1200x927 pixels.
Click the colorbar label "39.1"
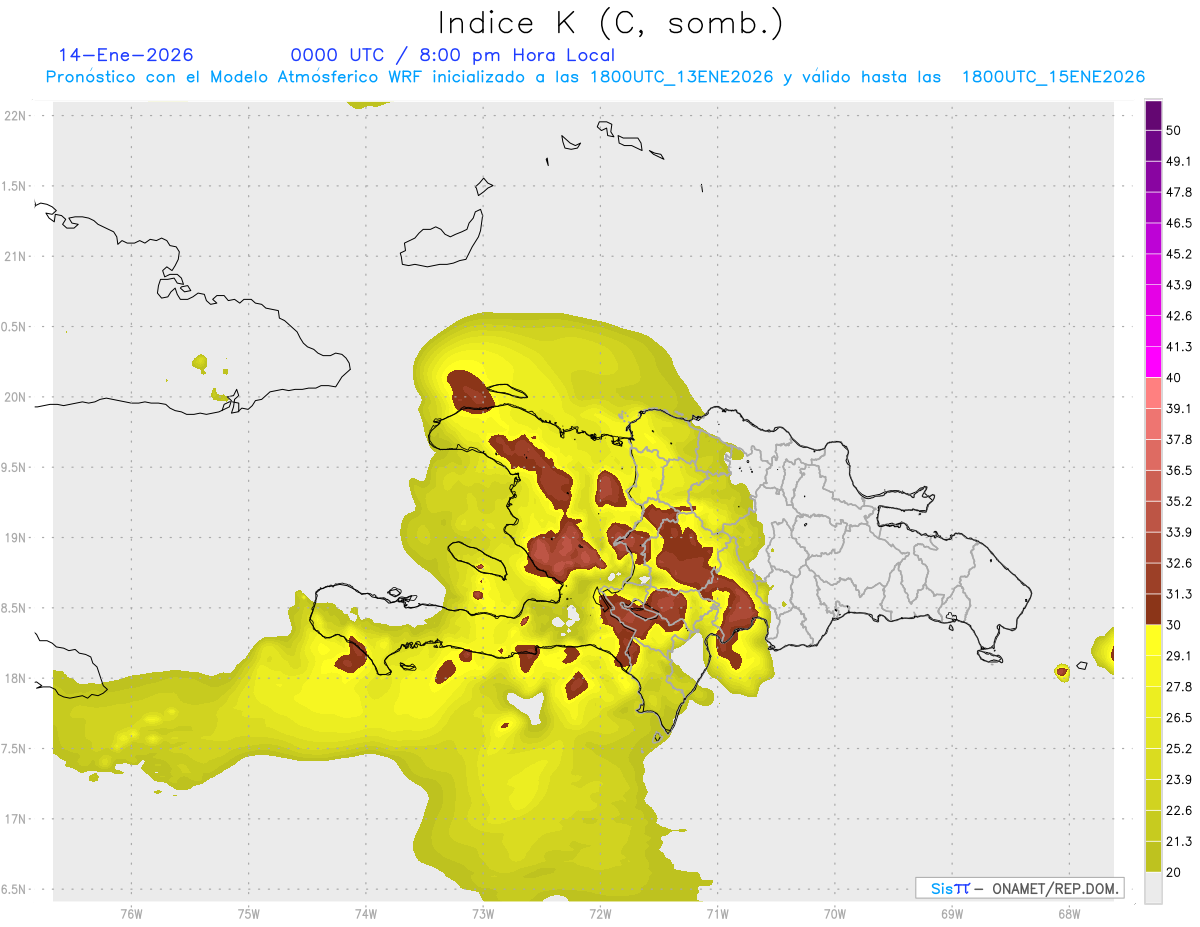[x=1179, y=409]
